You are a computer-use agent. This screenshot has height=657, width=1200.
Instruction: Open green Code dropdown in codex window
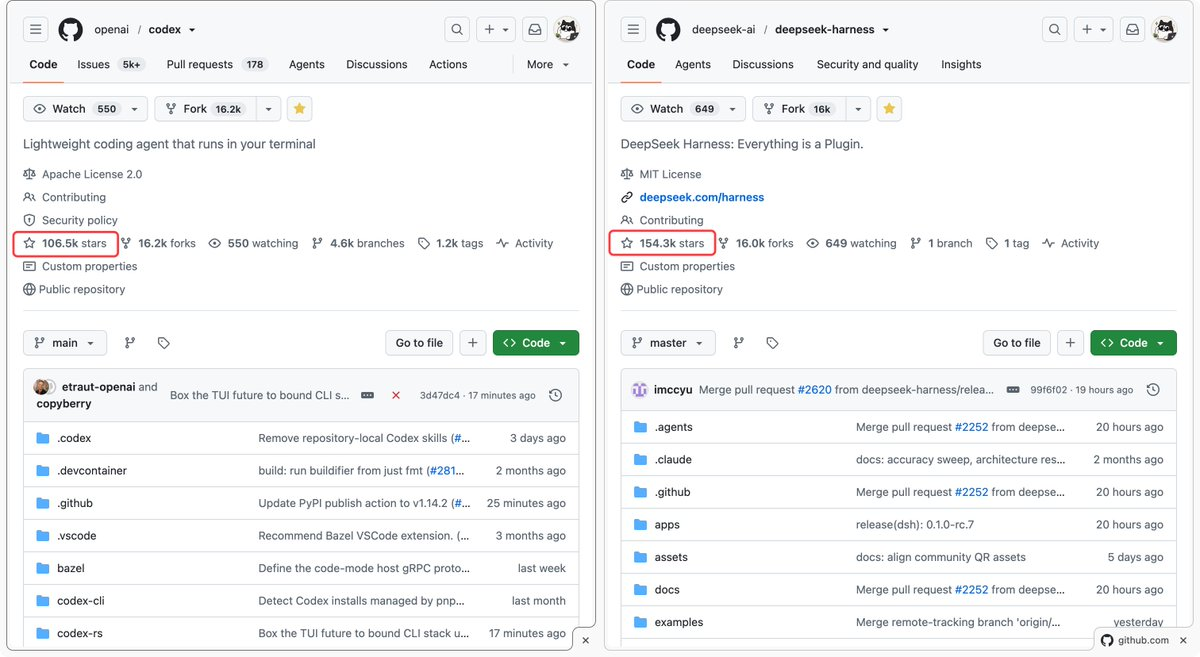[536, 343]
